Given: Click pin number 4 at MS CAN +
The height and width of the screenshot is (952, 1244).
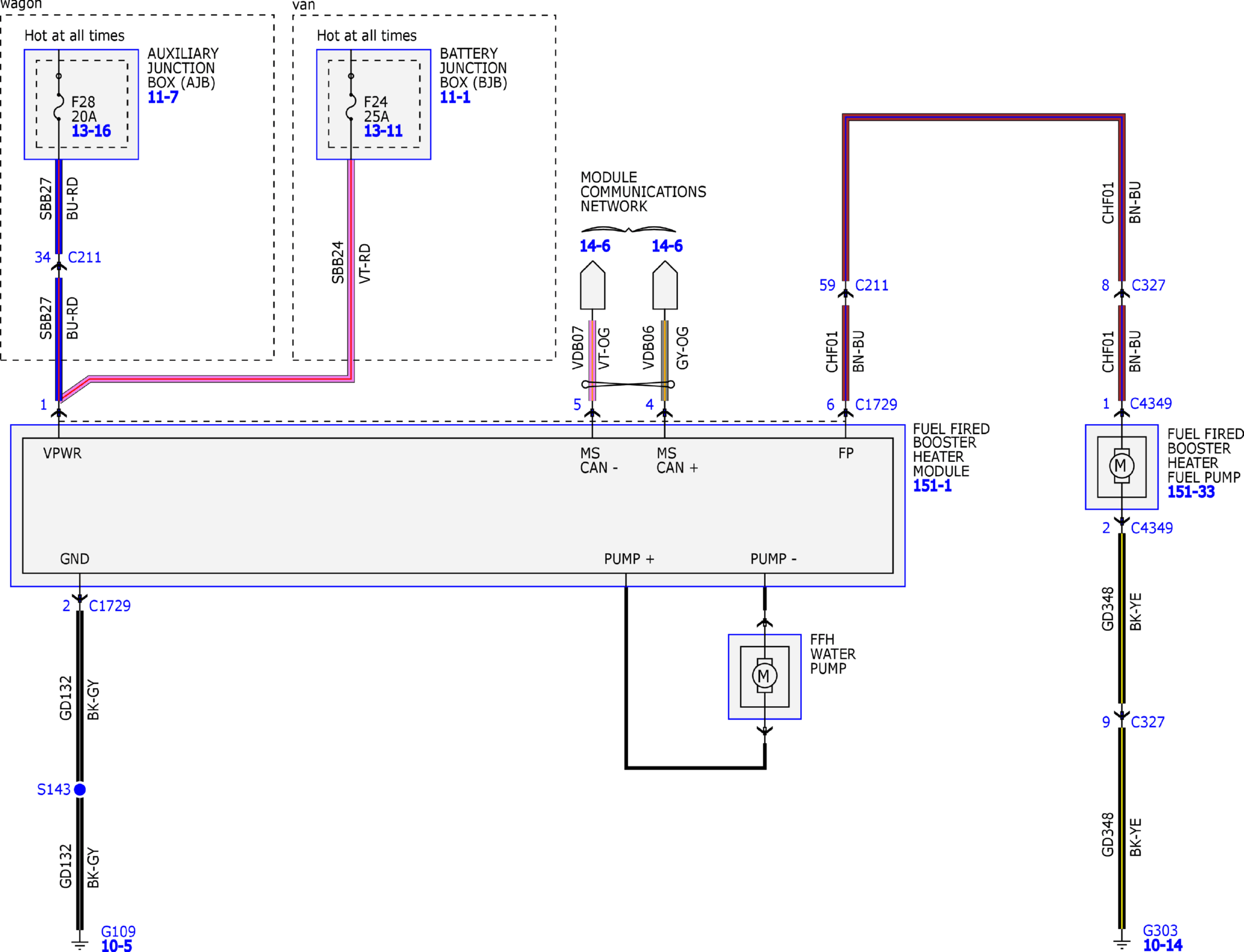Looking at the screenshot, I should coord(649,405).
